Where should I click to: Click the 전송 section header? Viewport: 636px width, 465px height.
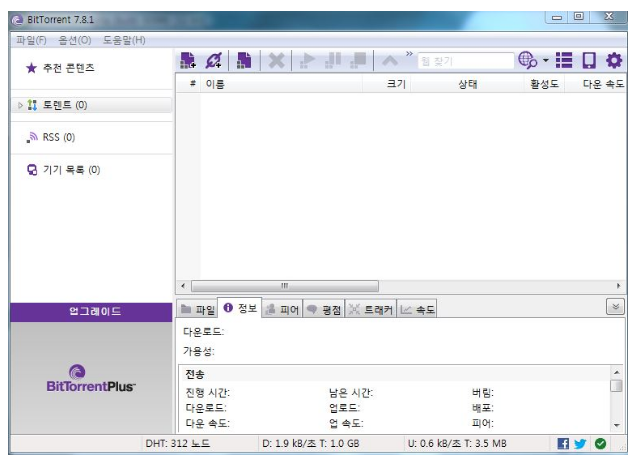195,374
